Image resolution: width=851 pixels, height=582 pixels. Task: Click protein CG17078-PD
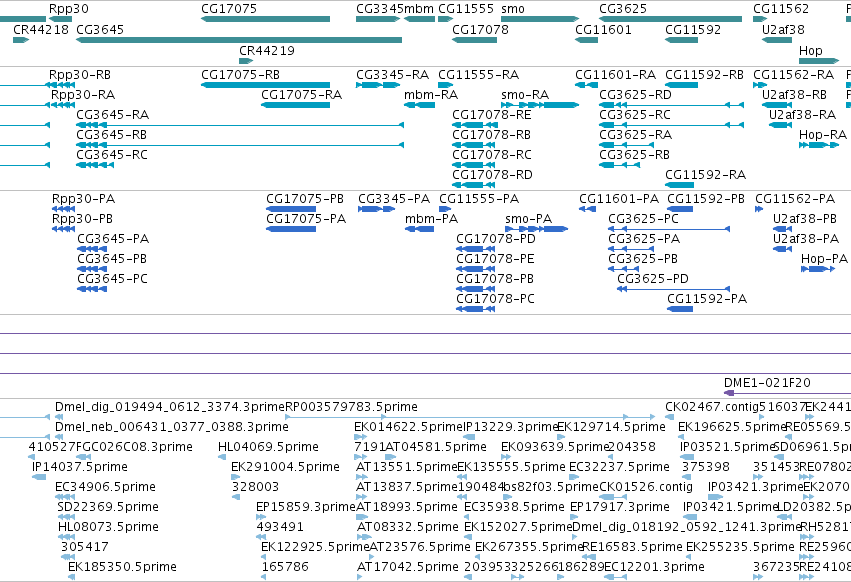point(475,249)
